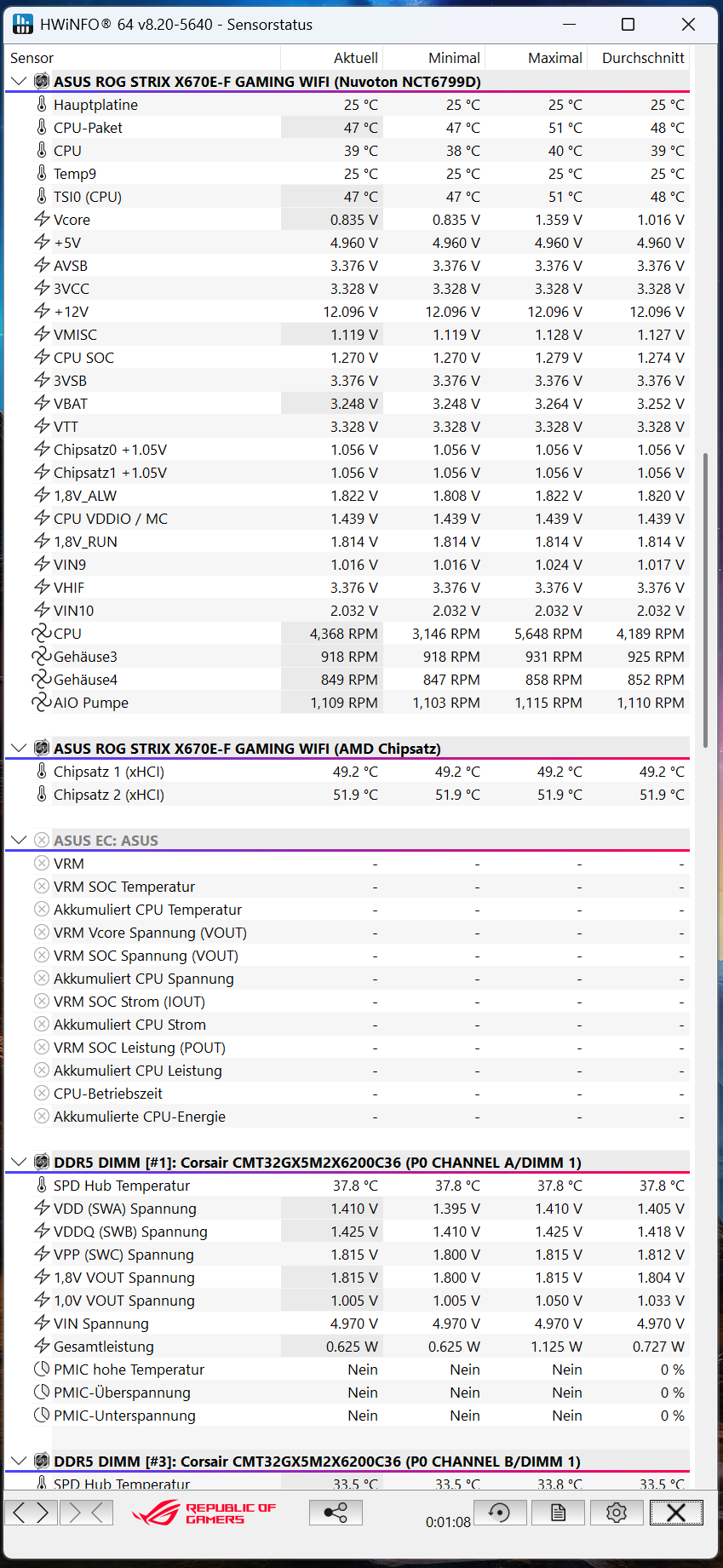Click bolt icon of VDD (SWA) Spannung
Viewport: 723px width, 1568px height.
pyautogui.click(x=42, y=1208)
